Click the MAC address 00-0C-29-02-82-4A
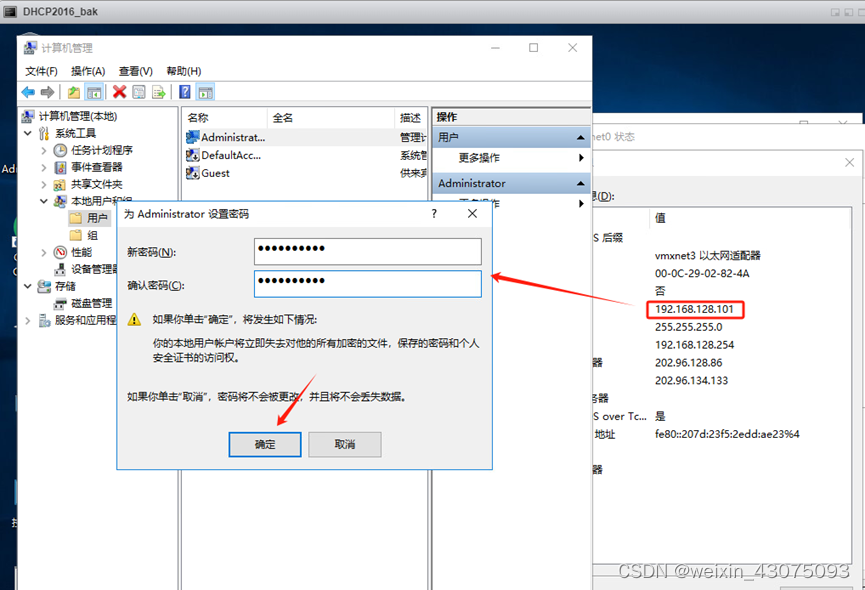Viewport: 865px width, 590px height. click(x=702, y=273)
